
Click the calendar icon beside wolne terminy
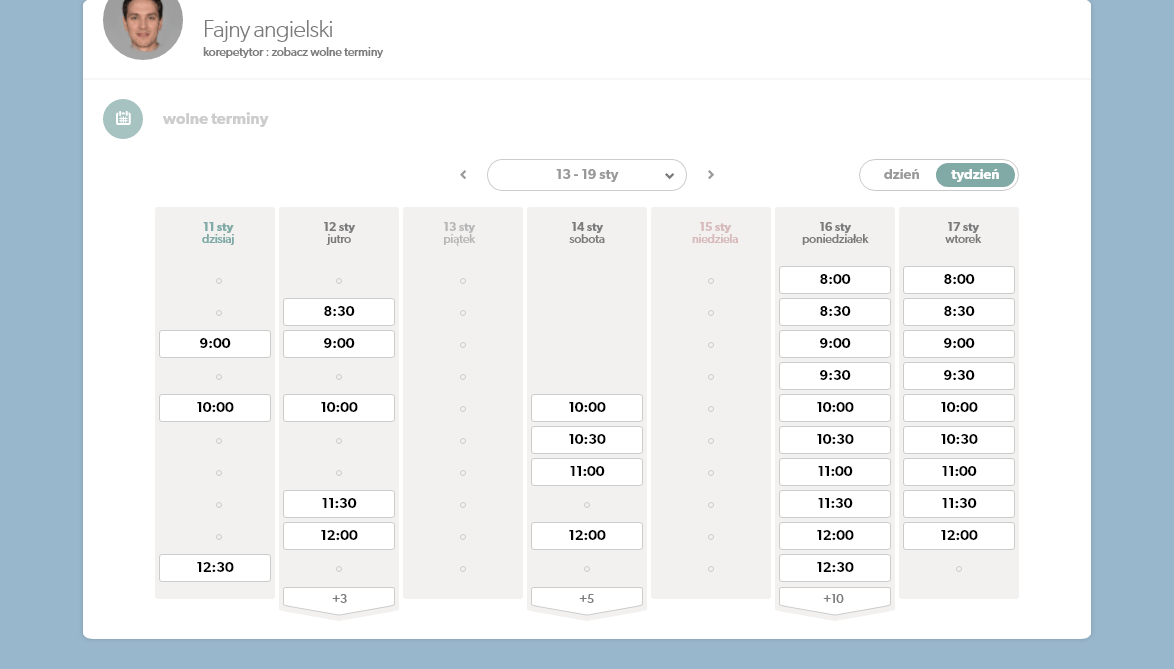coord(123,119)
